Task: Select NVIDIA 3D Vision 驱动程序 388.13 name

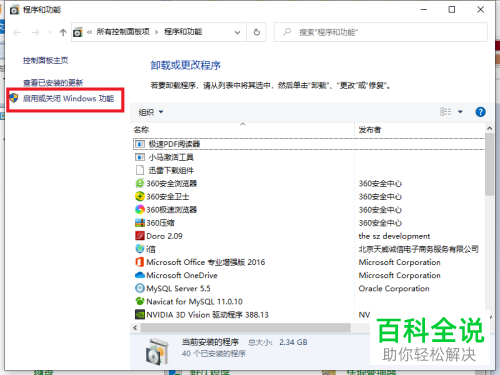Action: (207, 315)
